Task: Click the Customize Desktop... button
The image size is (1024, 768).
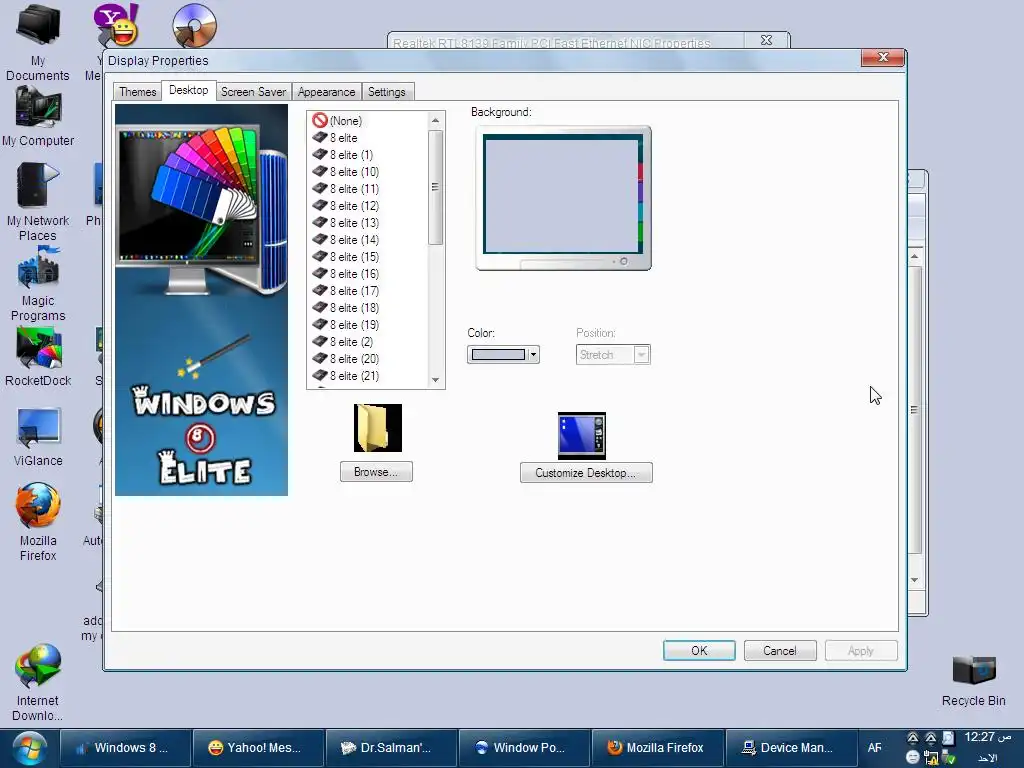Action: click(x=586, y=473)
